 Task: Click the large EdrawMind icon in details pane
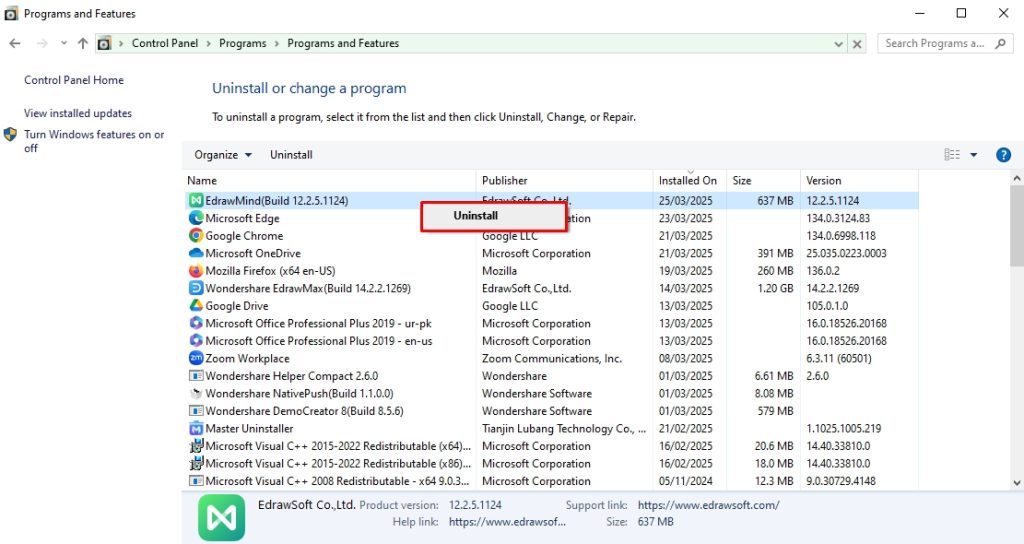[221, 518]
